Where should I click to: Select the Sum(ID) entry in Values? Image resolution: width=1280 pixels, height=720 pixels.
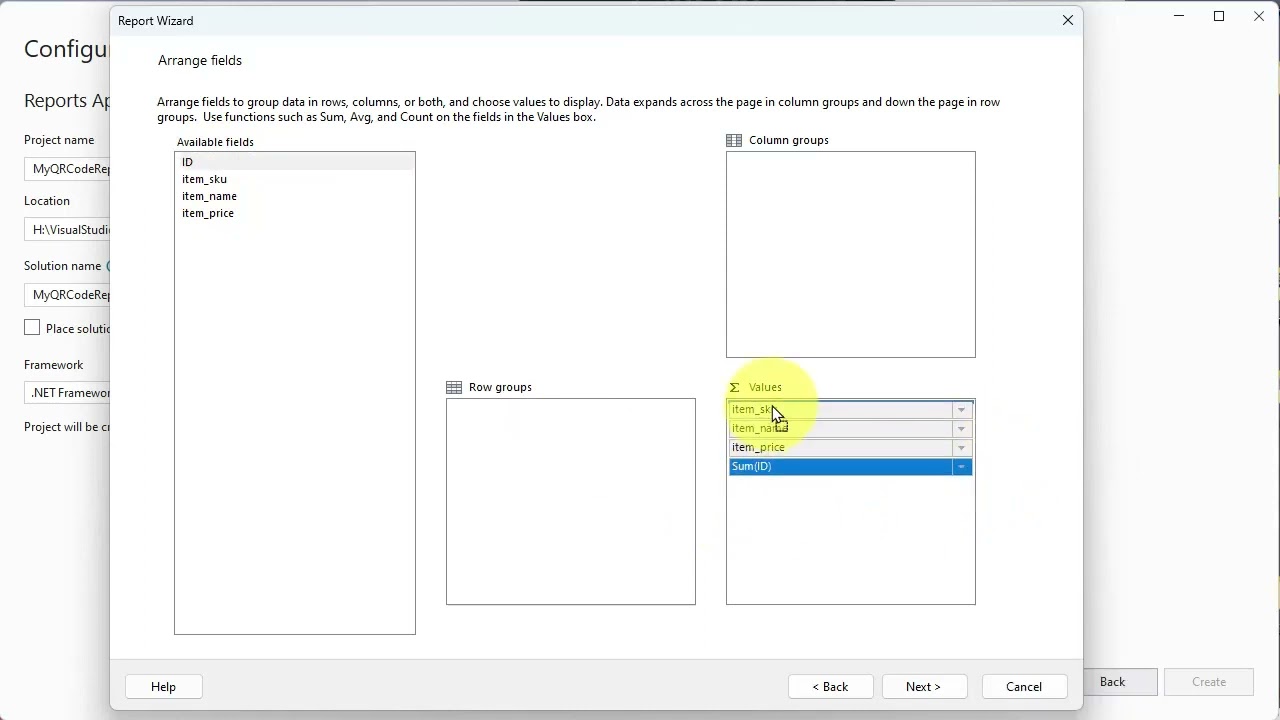click(840, 467)
